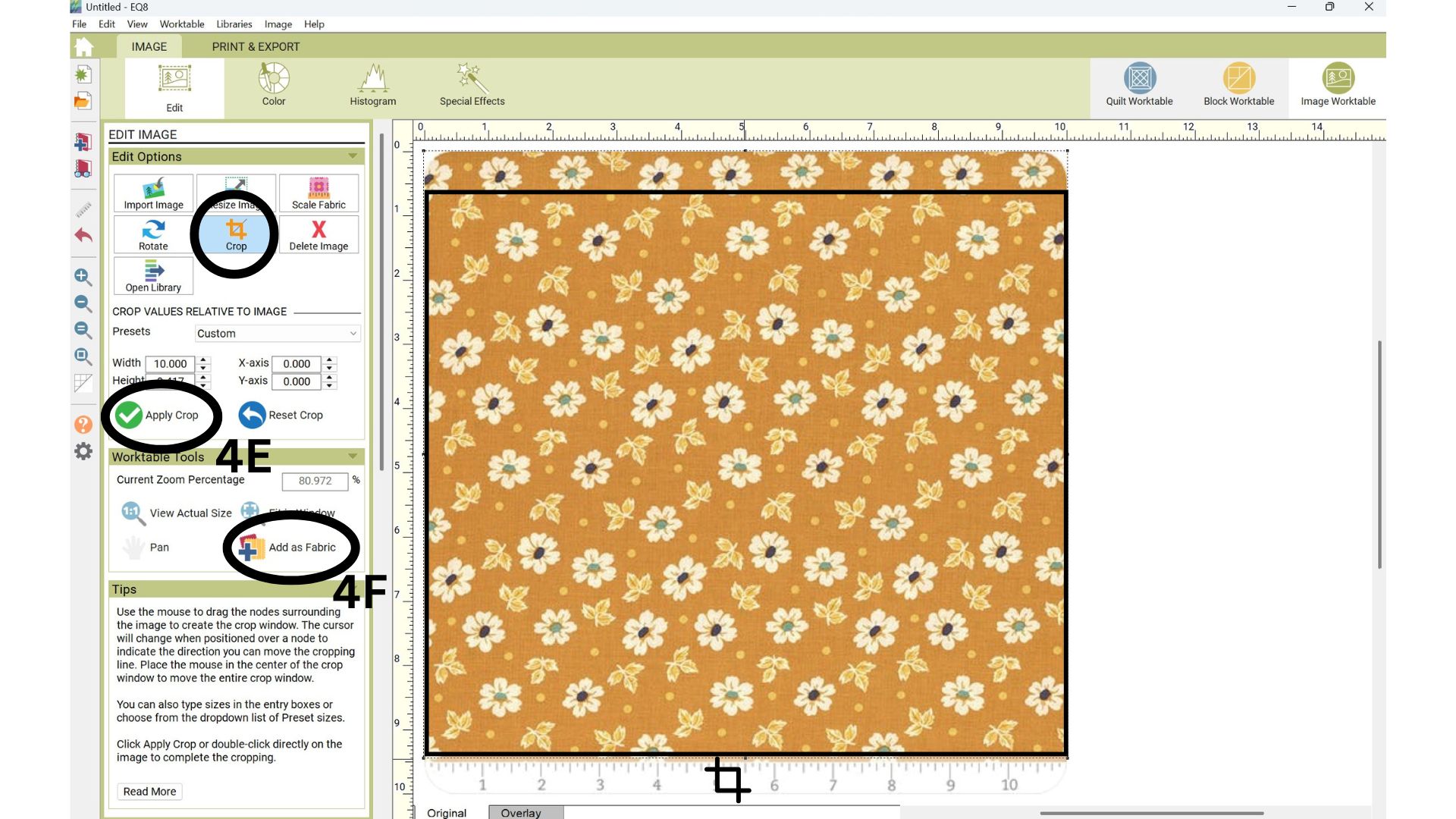Open the Scale Fabric tool
Screen dimensions: 1456x819
[318, 193]
